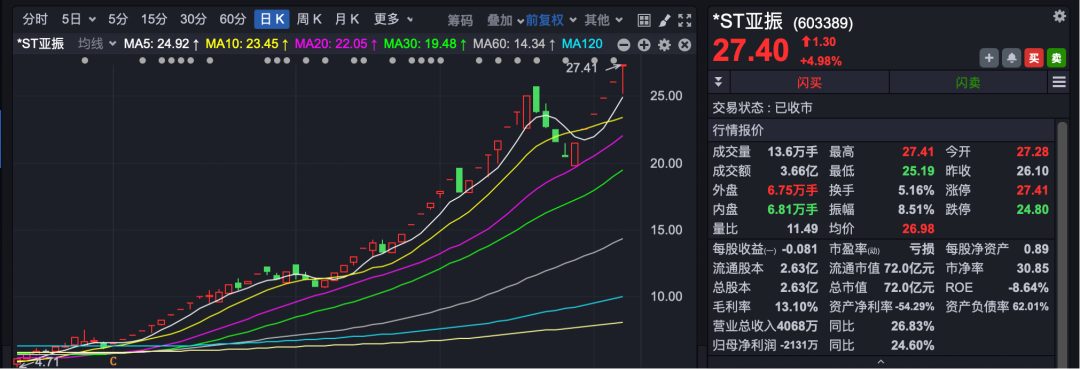The width and height of the screenshot is (1080, 369).
Task: Click the red 买 buy icon
Action: [1033, 59]
